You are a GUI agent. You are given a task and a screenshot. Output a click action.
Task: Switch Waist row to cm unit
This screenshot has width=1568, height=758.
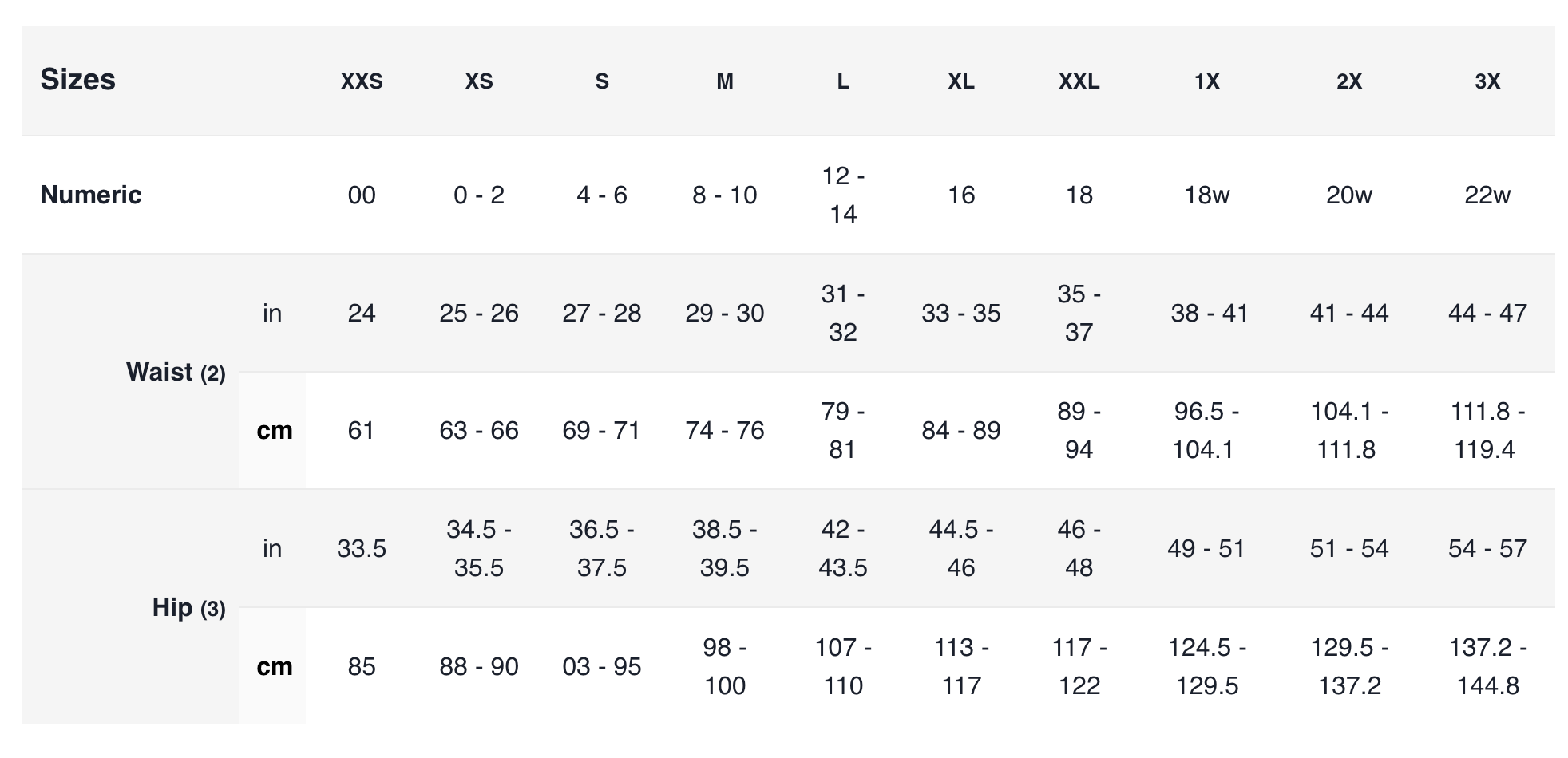(x=274, y=431)
